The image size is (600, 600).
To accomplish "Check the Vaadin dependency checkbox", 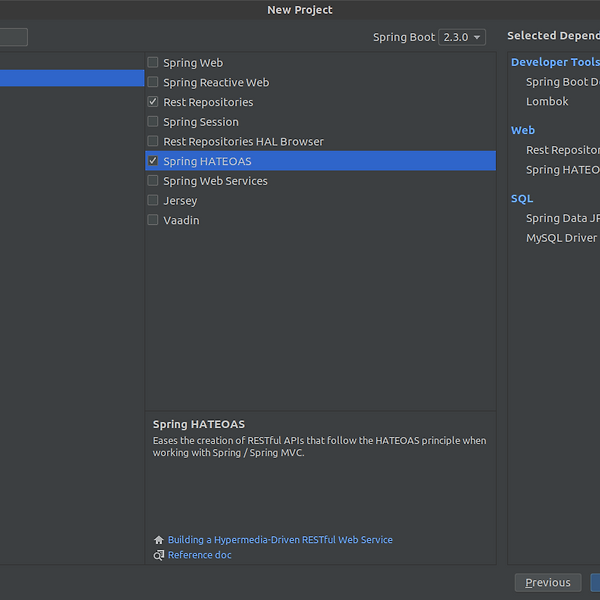I will [x=153, y=220].
